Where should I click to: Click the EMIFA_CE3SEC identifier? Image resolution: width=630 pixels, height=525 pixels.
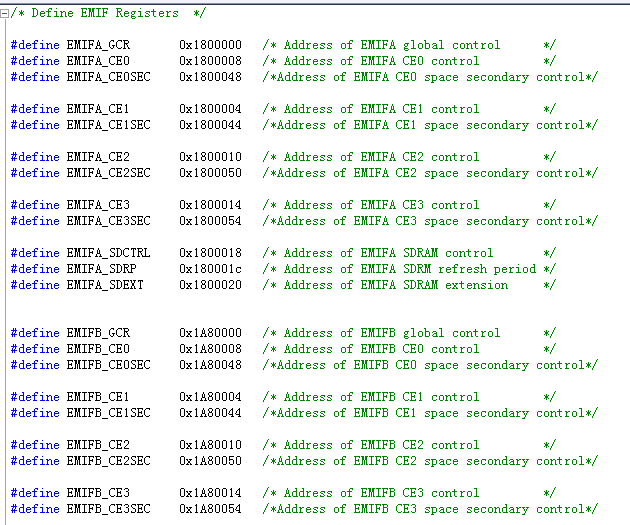pos(108,221)
